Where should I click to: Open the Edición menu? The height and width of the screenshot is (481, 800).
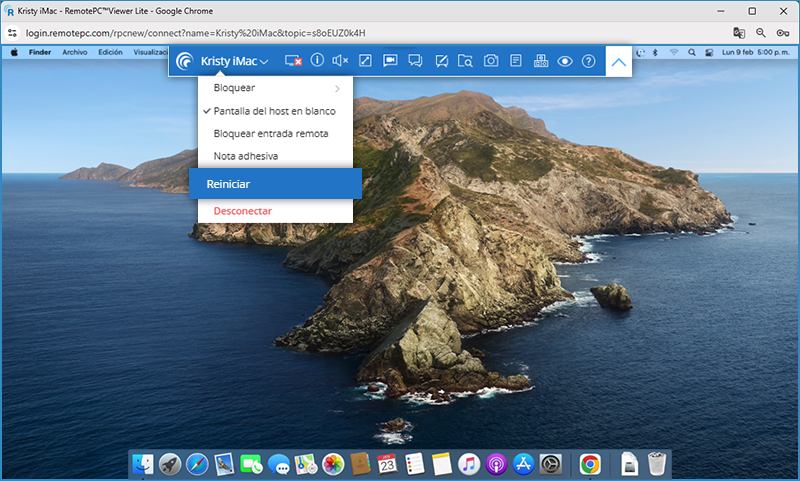coord(110,52)
